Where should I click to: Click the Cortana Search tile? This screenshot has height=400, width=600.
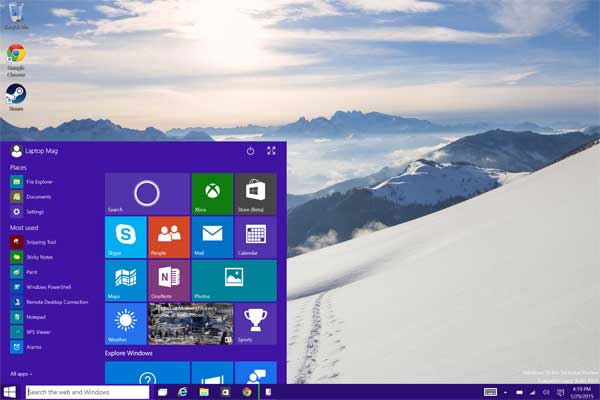(147, 193)
